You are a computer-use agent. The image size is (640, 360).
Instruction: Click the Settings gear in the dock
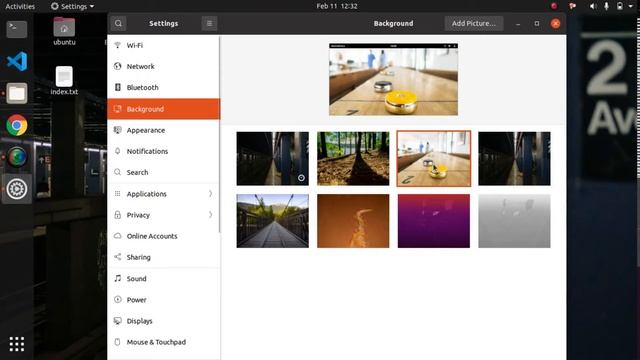(17, 189)
